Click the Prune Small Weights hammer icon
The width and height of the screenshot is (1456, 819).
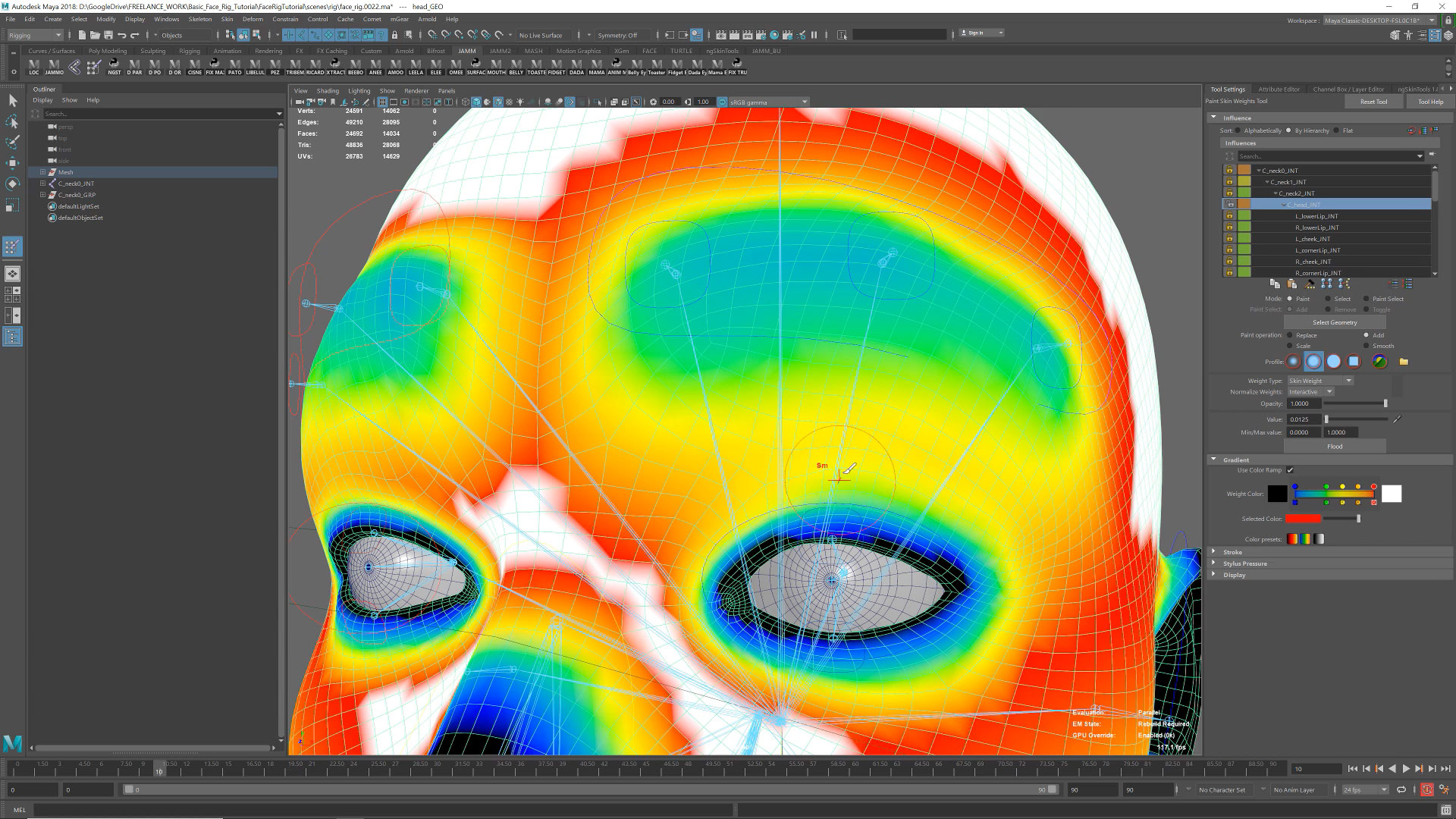(x=1310, y=284)
